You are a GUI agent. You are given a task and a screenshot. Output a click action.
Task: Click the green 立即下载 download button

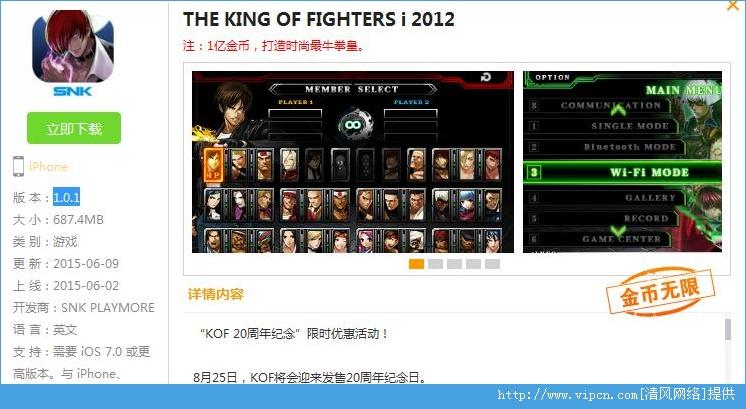74,128
